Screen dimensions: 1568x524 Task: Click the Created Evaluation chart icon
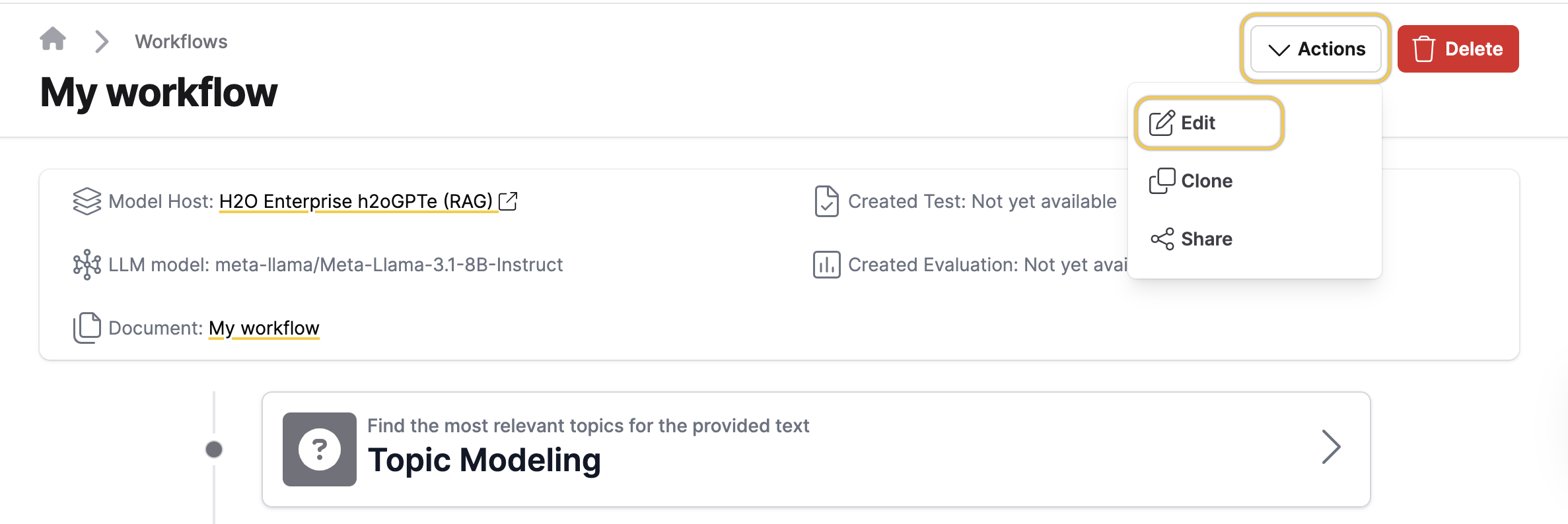click(826, 265)
